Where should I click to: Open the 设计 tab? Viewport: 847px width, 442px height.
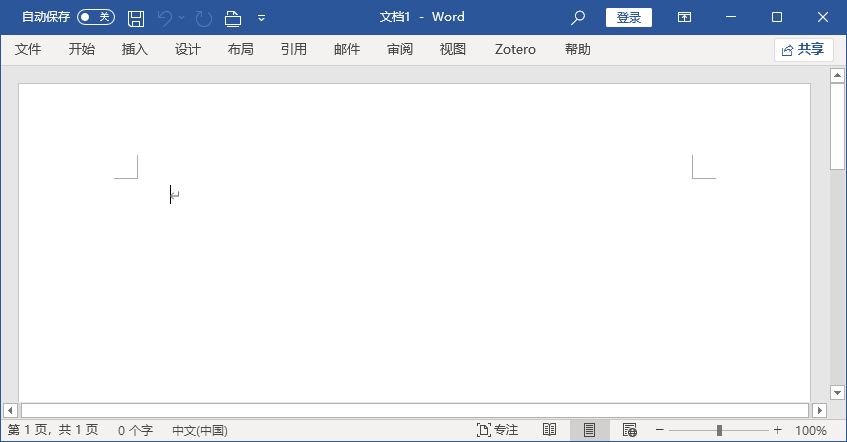point(187,49)
